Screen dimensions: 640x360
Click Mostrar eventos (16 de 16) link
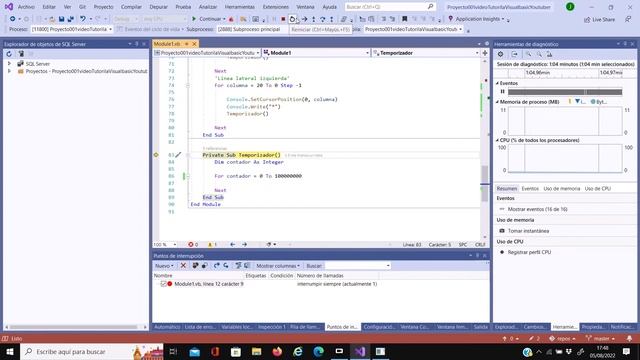pyautogui.click(x=538, y=209)
